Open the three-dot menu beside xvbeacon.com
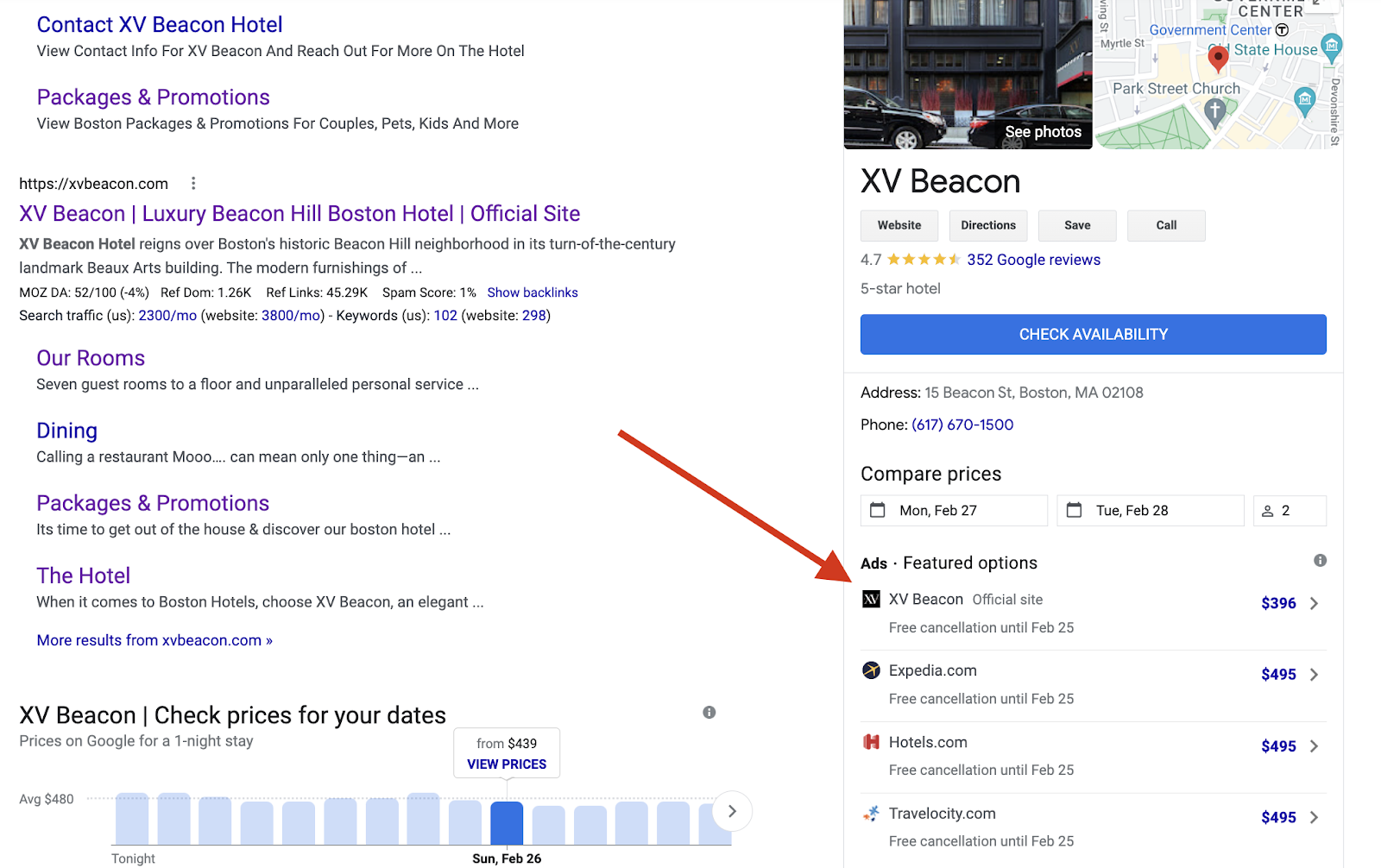Image resolution: width=1381 pixels, height=868 pixels. tap(193, 183)
